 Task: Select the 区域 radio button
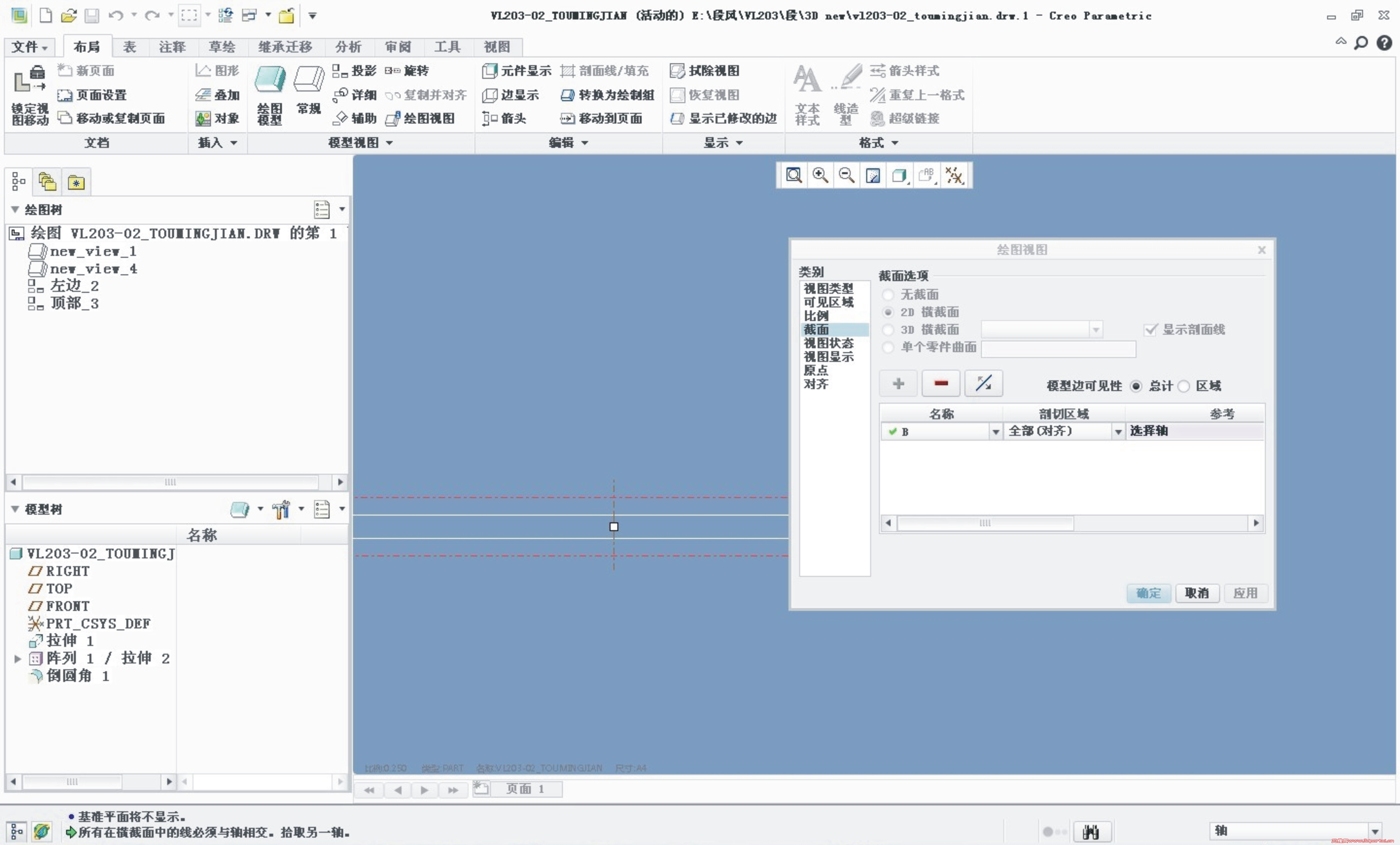(x=1183, y=387)
